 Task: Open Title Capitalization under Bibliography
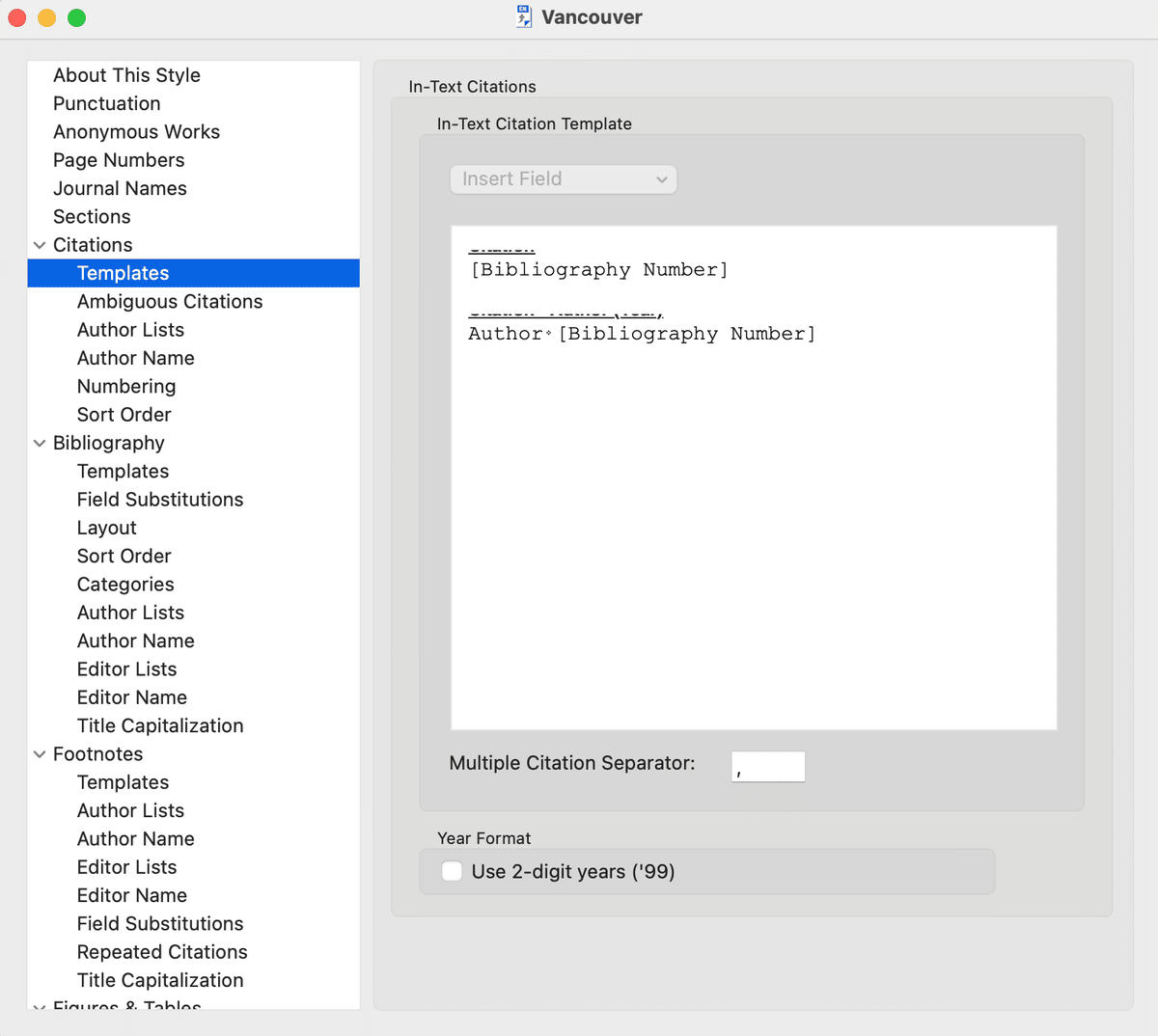(160, 726)
